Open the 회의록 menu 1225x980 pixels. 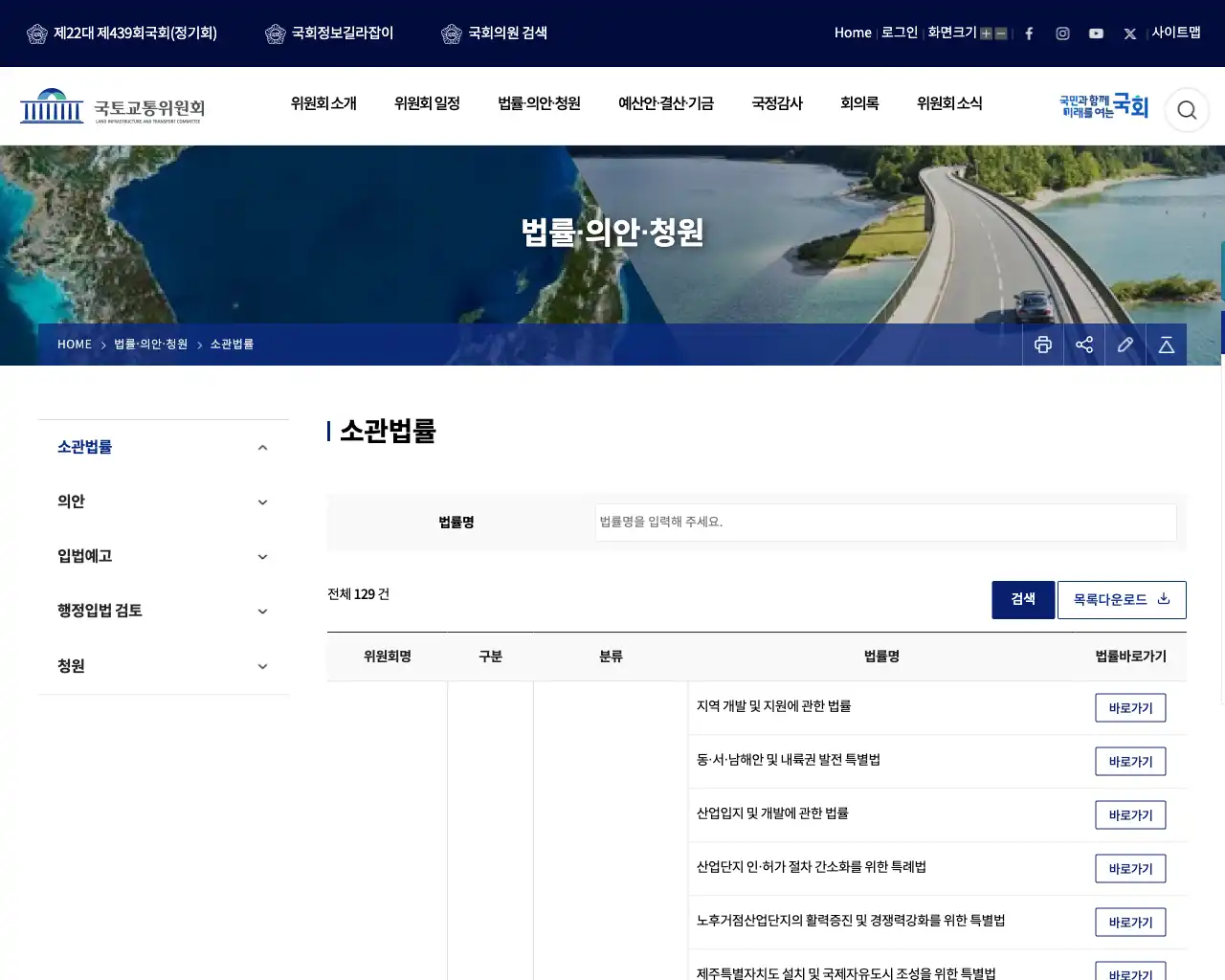point(859,103)
